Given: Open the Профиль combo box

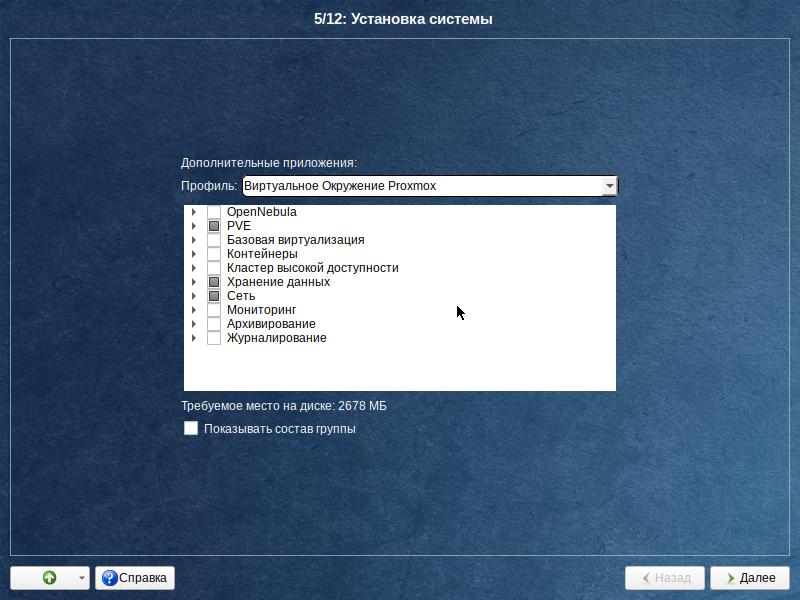Looking at the screenshot, I should pyautogui.click(x=430, y=186).
